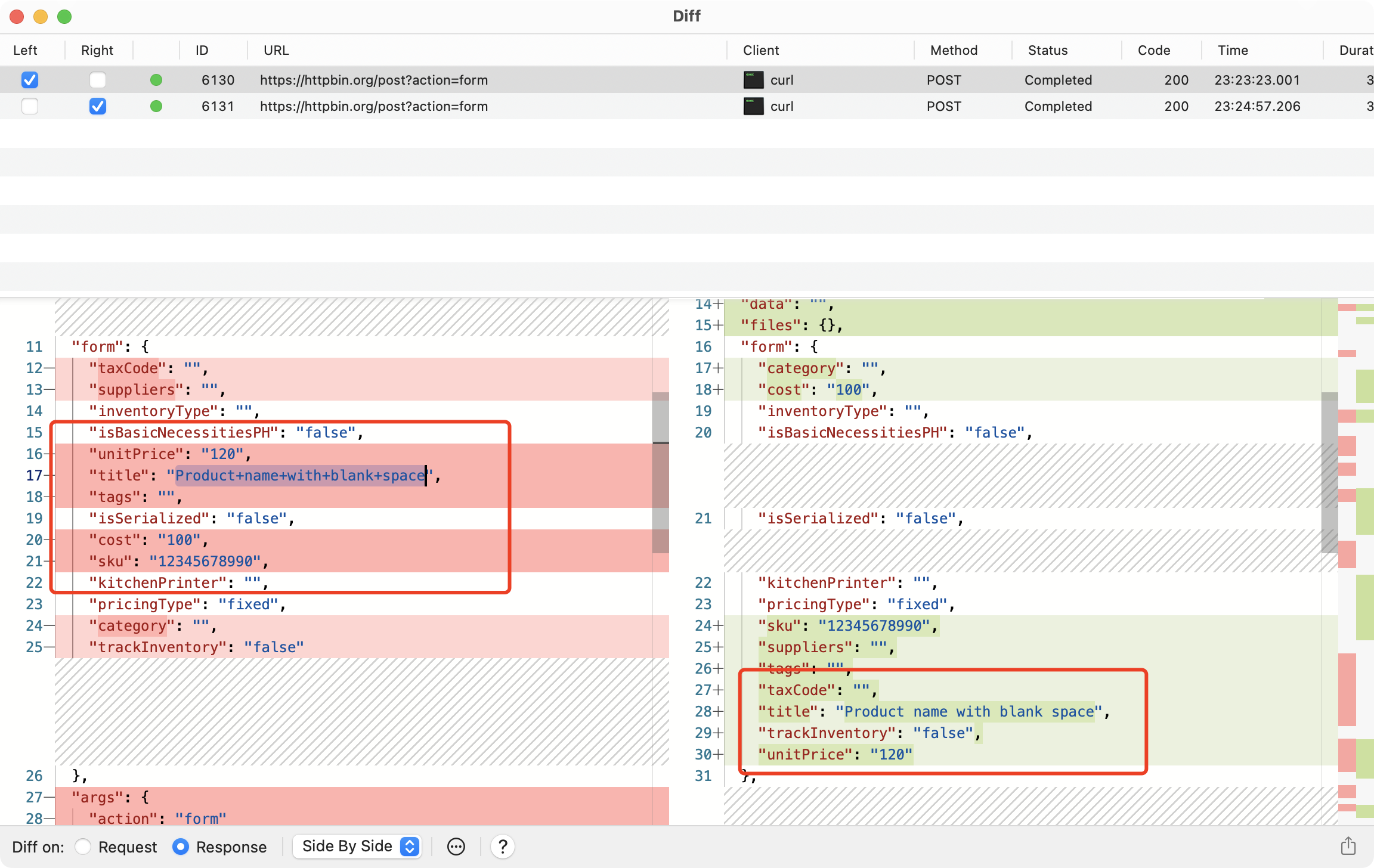Sort by the Time column header
This screenshot has width=1374, height=868.
click(x=1232, y=50)
